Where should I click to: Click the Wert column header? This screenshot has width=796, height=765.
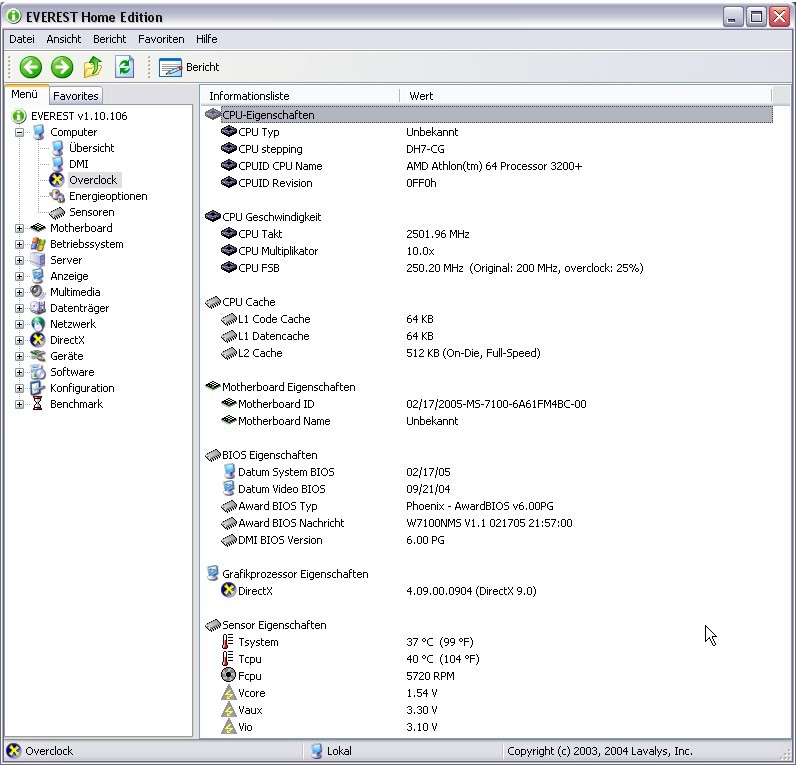585,96
